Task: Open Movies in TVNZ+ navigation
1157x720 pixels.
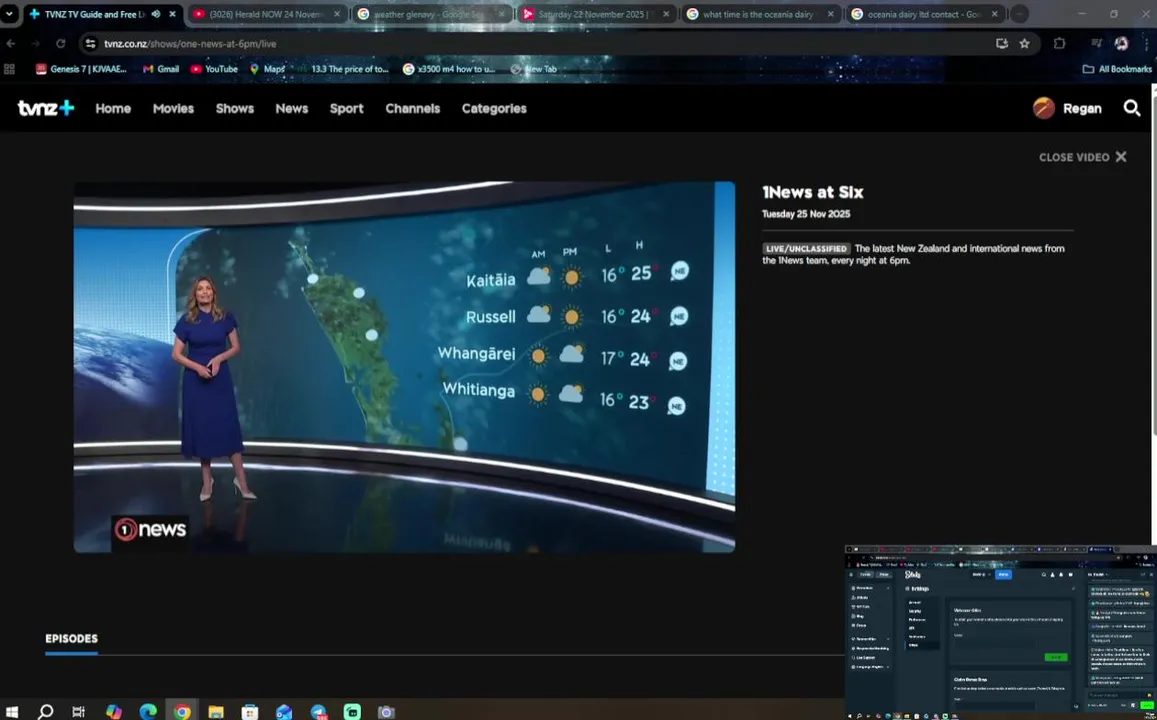Action: click(x=173, y=108)
